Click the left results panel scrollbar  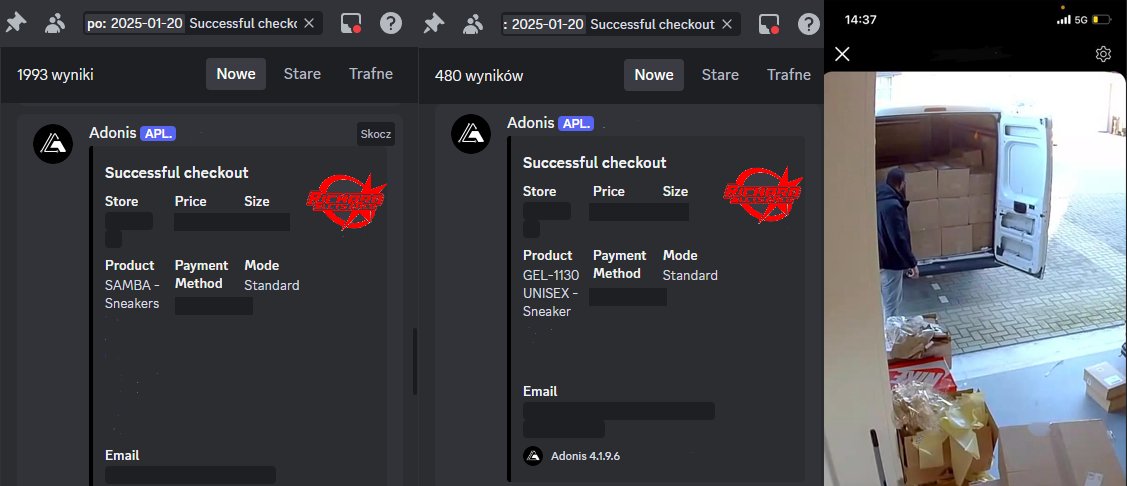point(414,362)
